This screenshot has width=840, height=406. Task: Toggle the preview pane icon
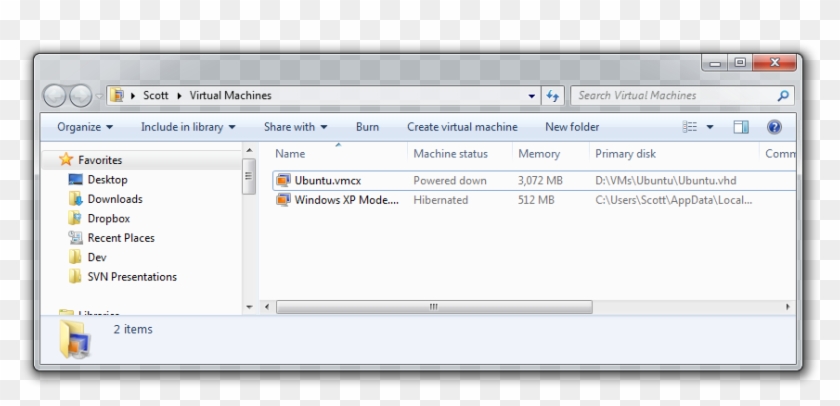point(741,127)
